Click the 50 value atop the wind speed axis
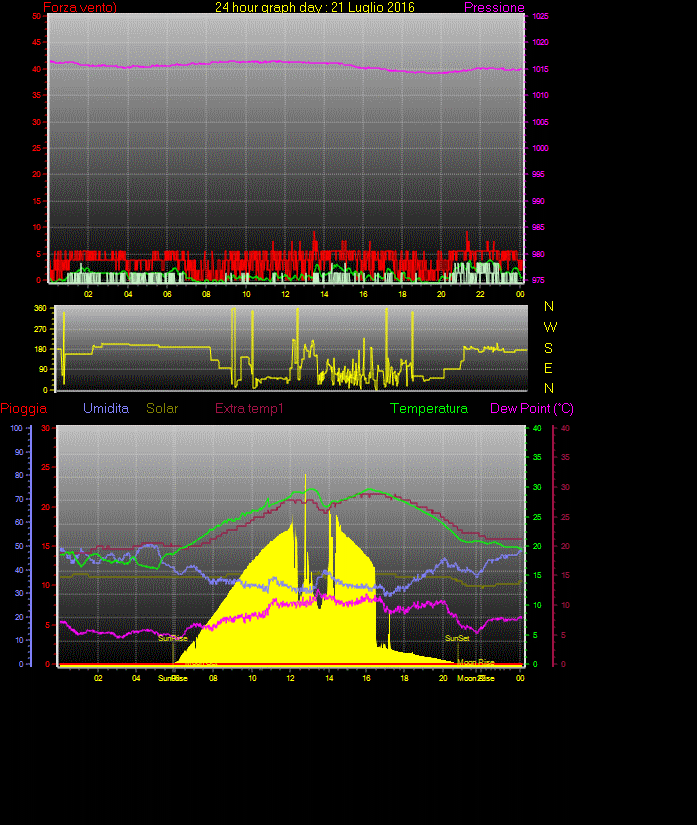This screenshot has width=697, height=825. point(37,17)
